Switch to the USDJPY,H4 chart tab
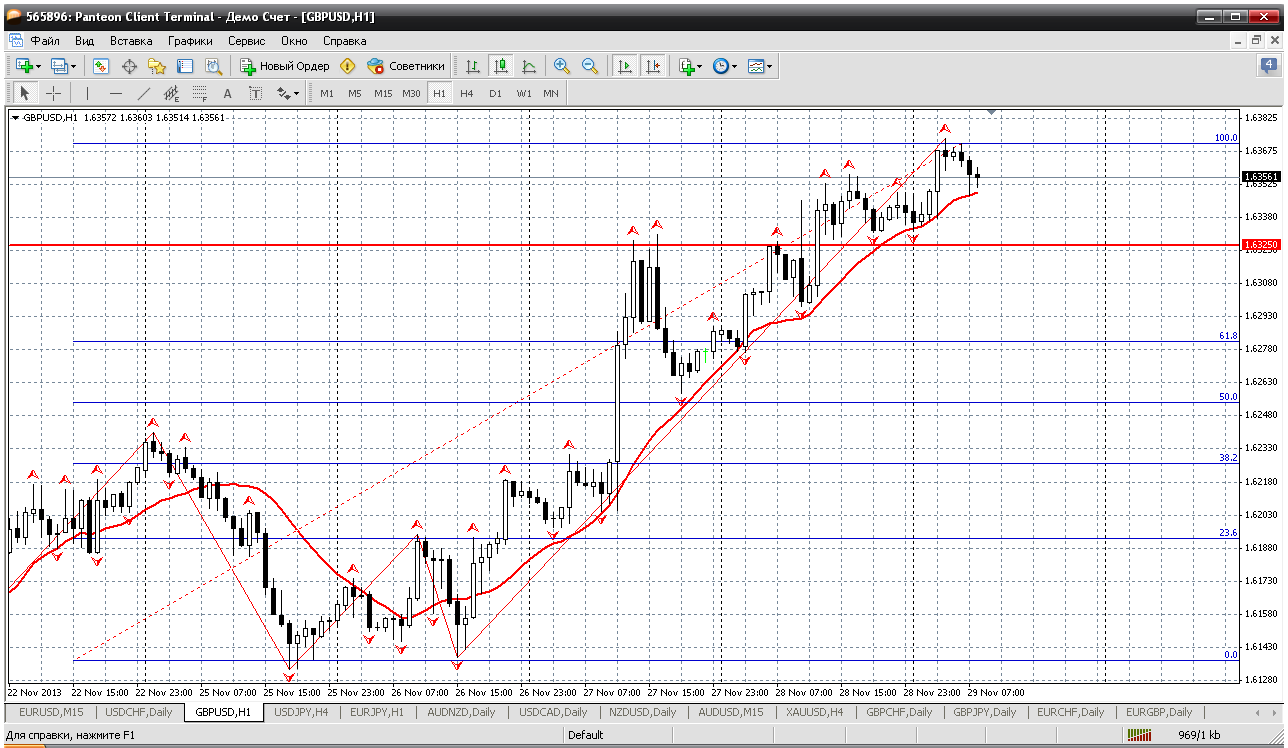Screen dimensions: 1288x748 301,712
